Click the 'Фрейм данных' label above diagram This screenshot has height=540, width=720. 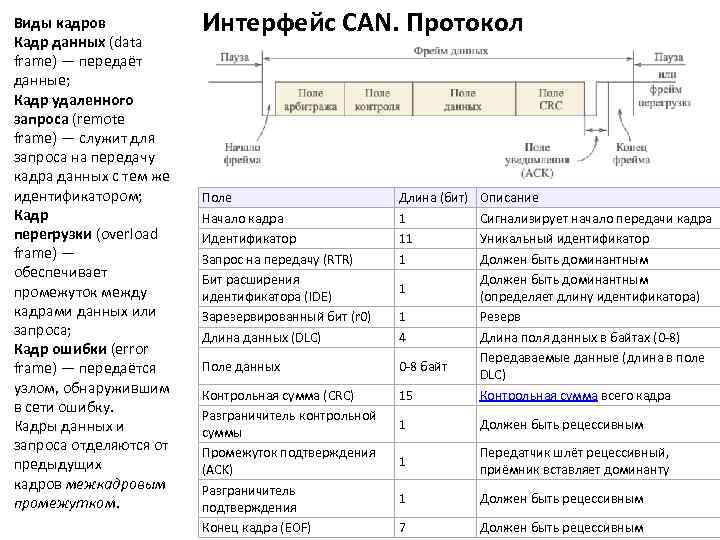tap(450, 51)
